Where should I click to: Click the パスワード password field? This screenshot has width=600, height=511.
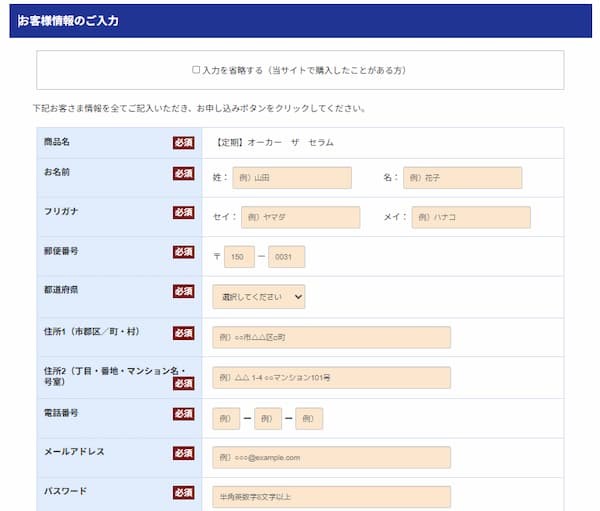pos(331,496)
